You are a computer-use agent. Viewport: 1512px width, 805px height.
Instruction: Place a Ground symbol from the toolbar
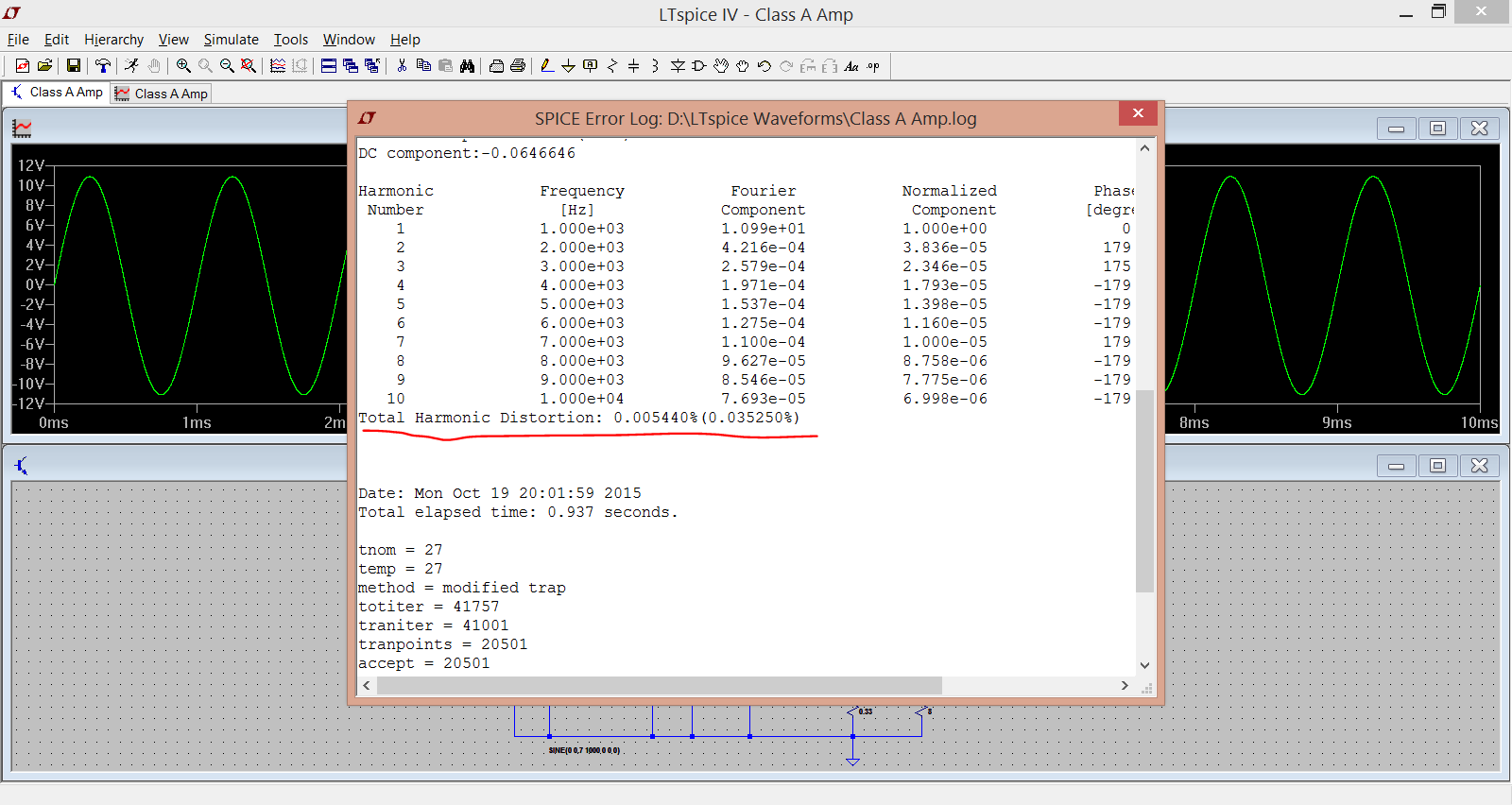tap(568, 65)
